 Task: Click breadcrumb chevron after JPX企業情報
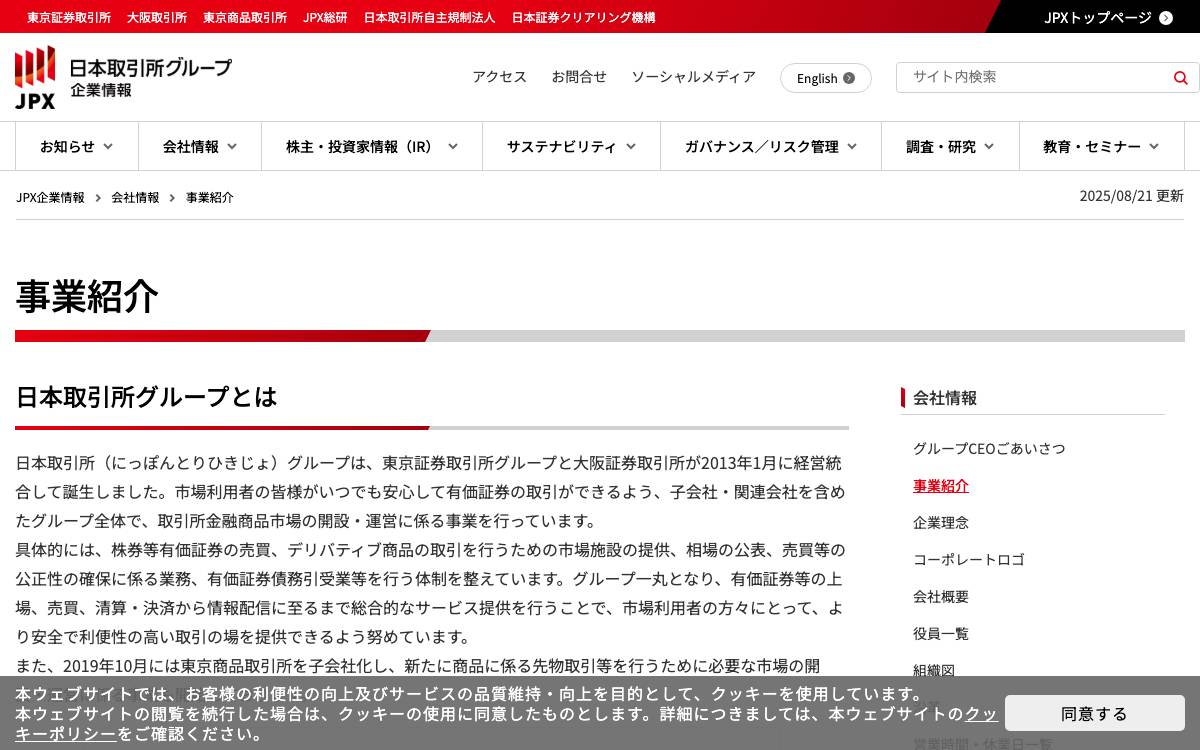98,198
